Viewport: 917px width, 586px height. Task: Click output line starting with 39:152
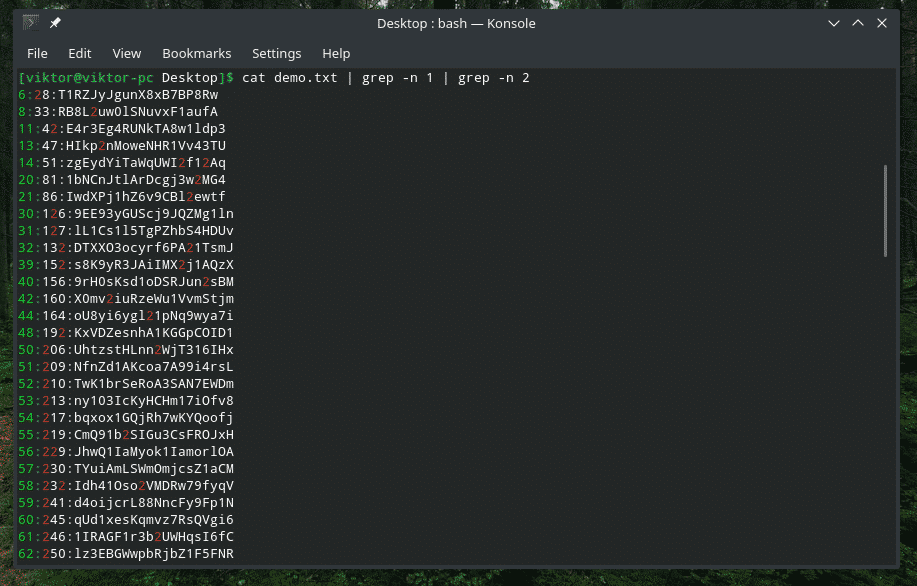coord(126,265)
